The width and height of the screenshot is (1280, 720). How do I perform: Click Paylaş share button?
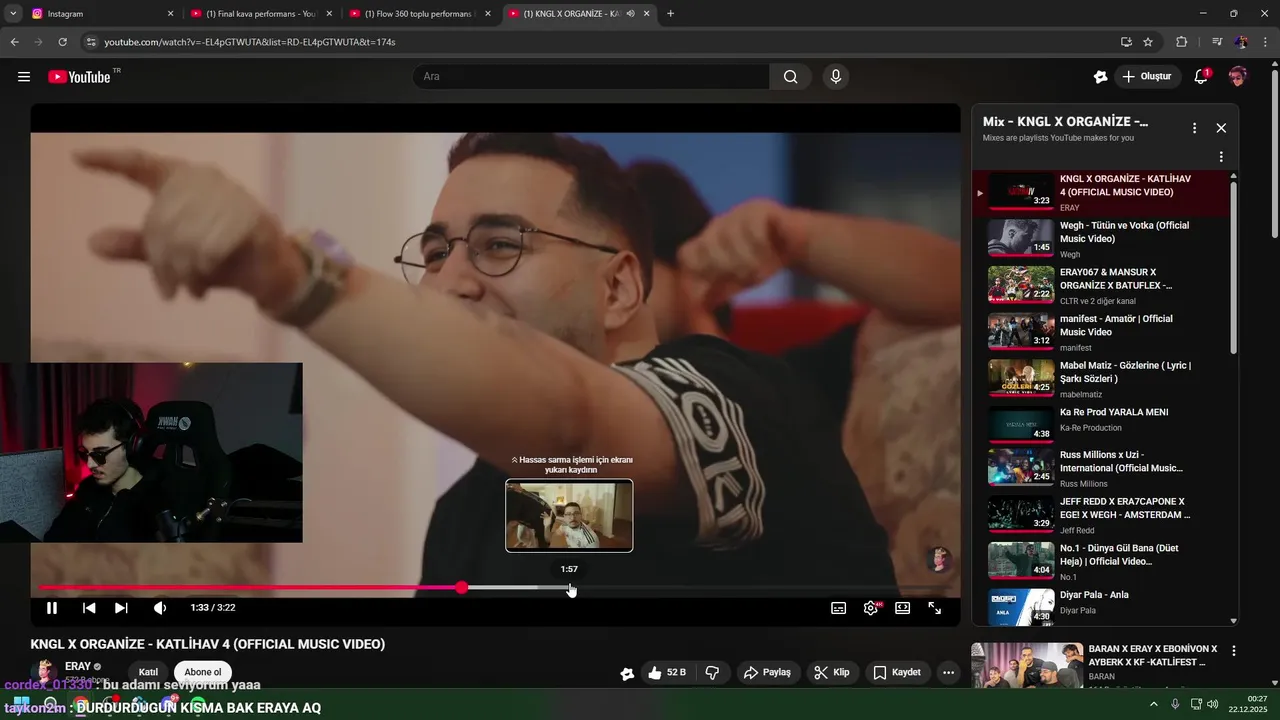[x=768, y=673]
